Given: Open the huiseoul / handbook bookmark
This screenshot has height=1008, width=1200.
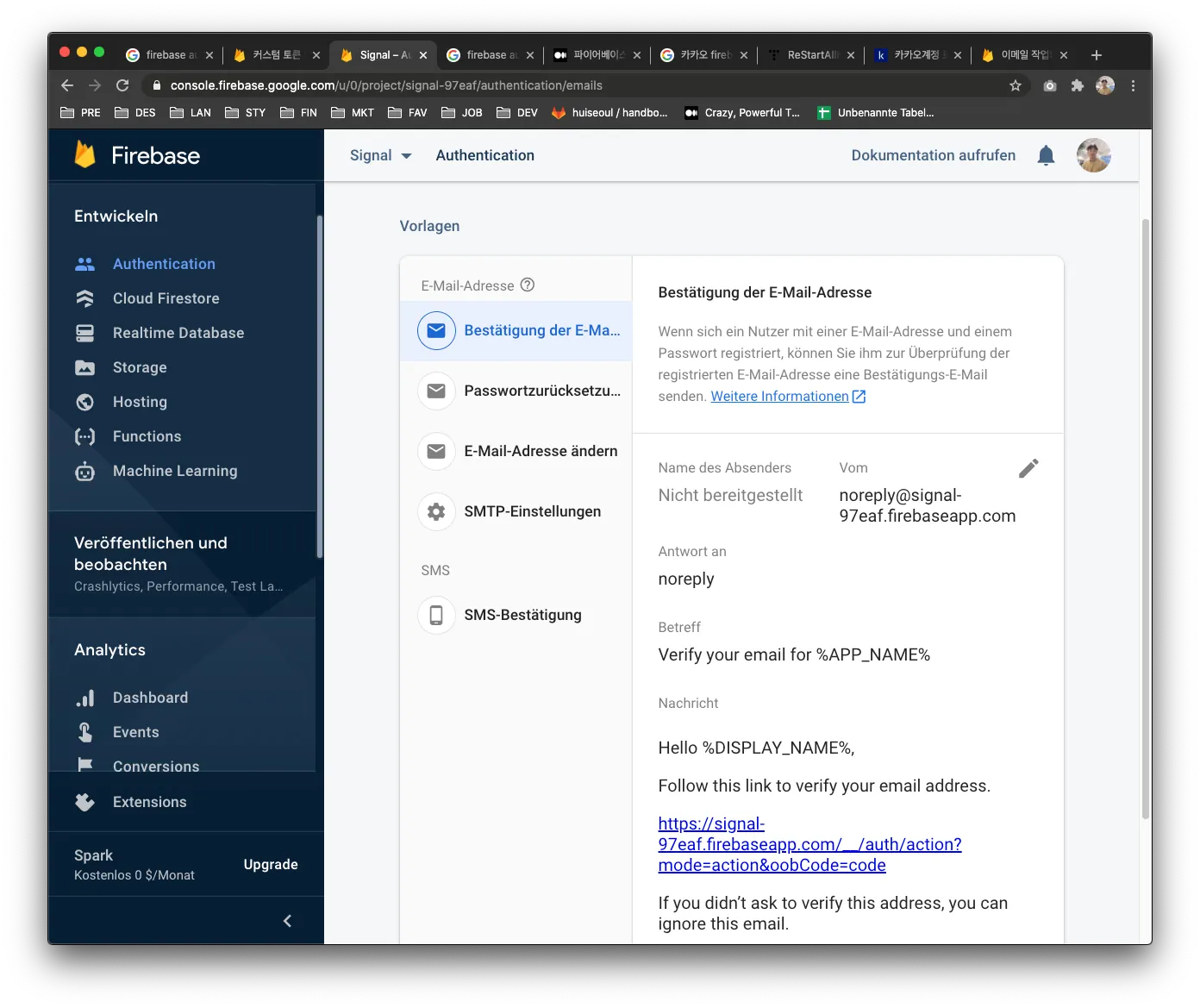Looking at the screenshot, I should pos(609,112).
